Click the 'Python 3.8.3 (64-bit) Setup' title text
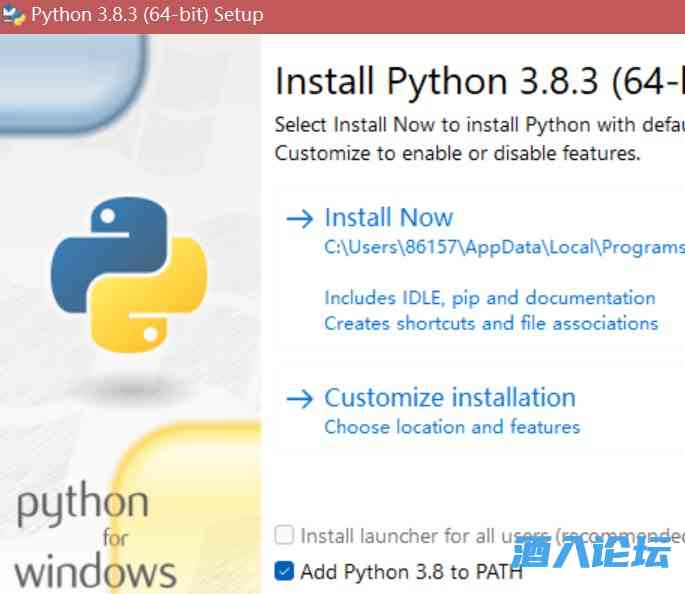685x594 pixels. (x=148, y=15)
